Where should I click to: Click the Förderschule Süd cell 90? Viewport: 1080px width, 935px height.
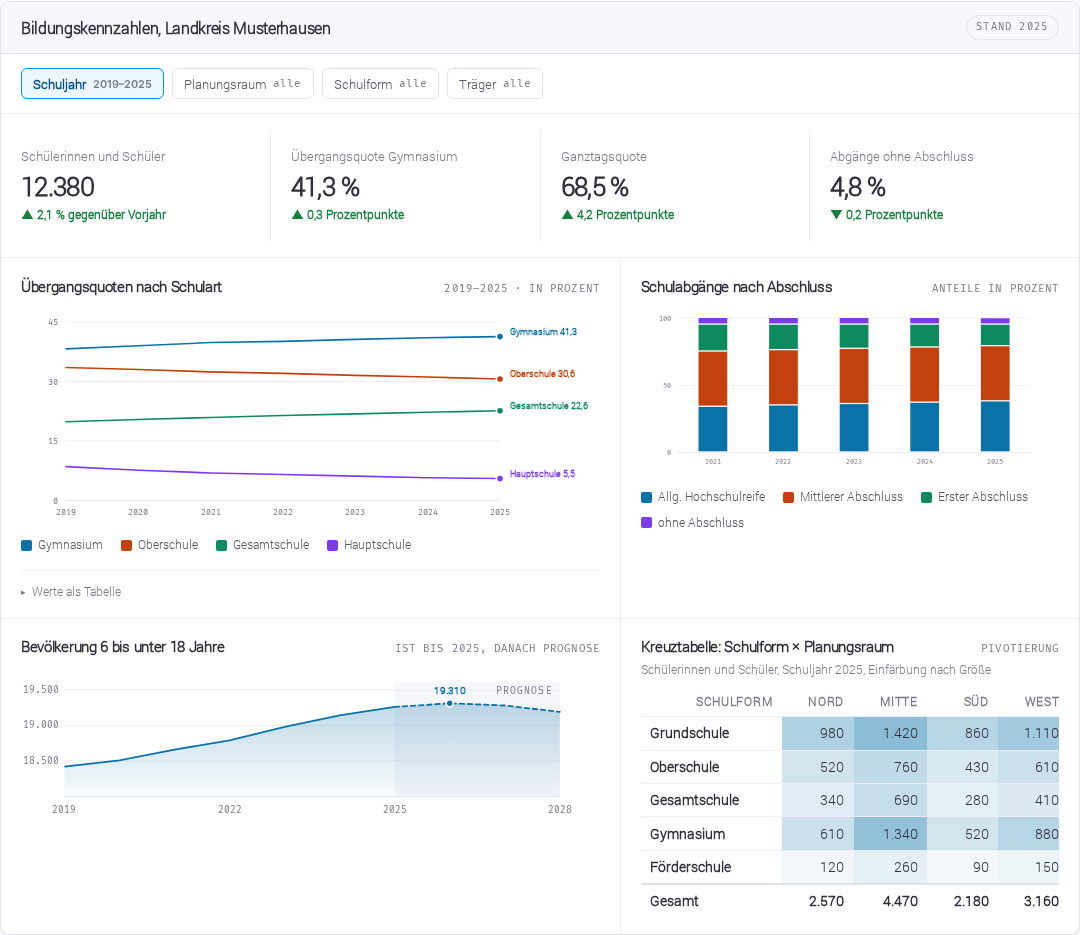(962, 867)
